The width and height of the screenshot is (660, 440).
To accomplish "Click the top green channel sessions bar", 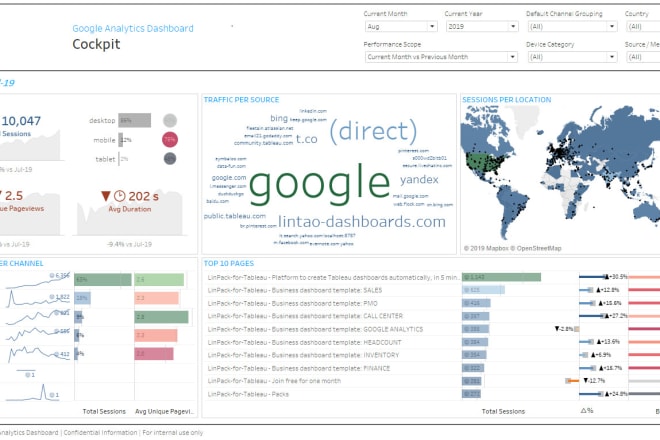I will 103,280.
